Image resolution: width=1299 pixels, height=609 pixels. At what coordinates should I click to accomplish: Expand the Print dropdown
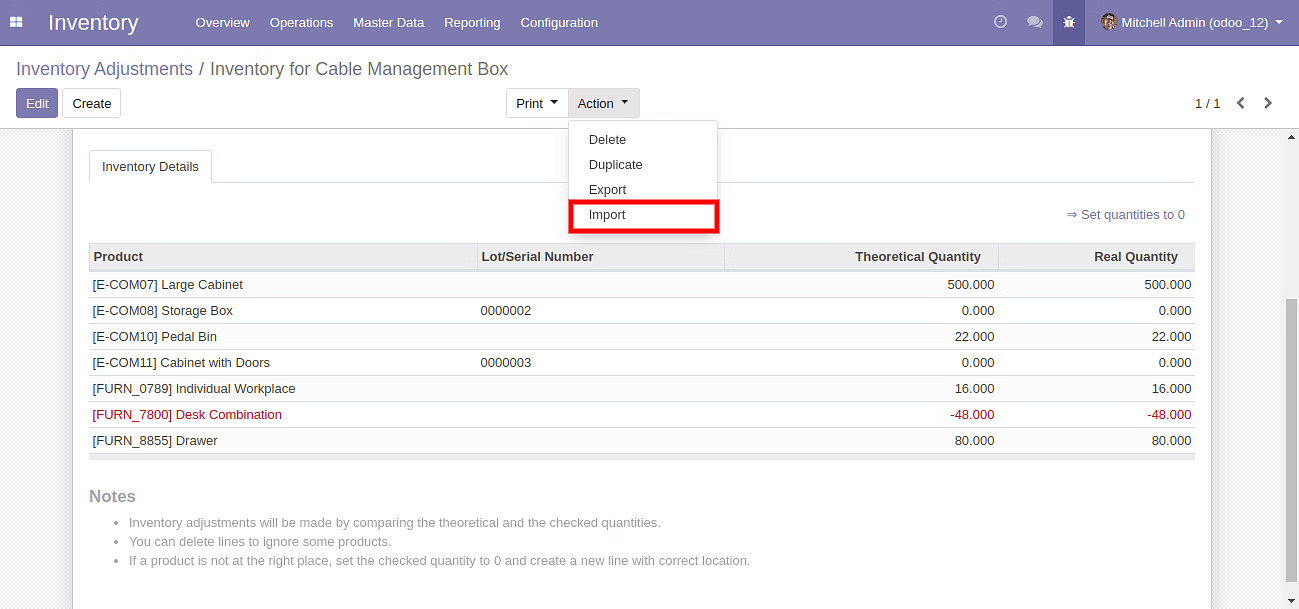(537, 103)
